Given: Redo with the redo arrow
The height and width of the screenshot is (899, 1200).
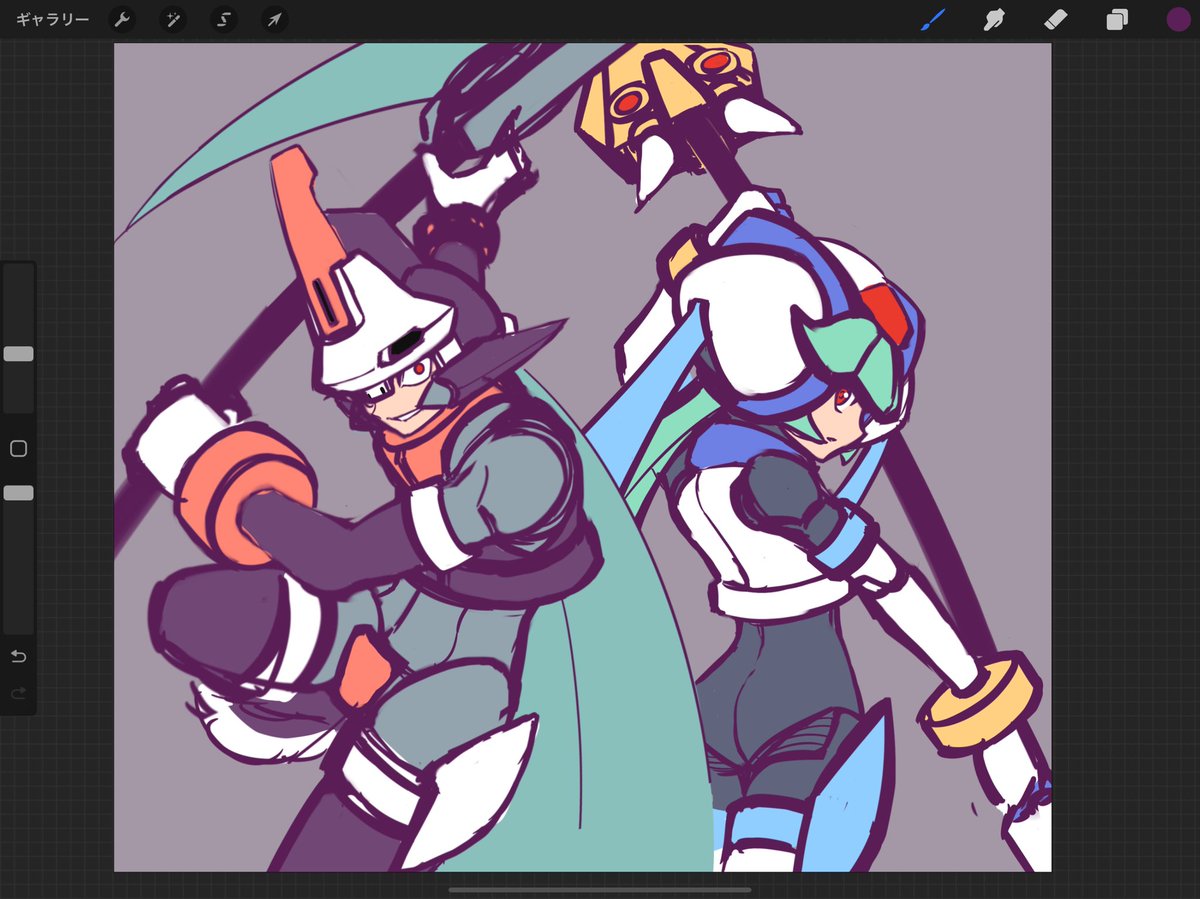Looking at the screenshot, I should tap(18, 693).
